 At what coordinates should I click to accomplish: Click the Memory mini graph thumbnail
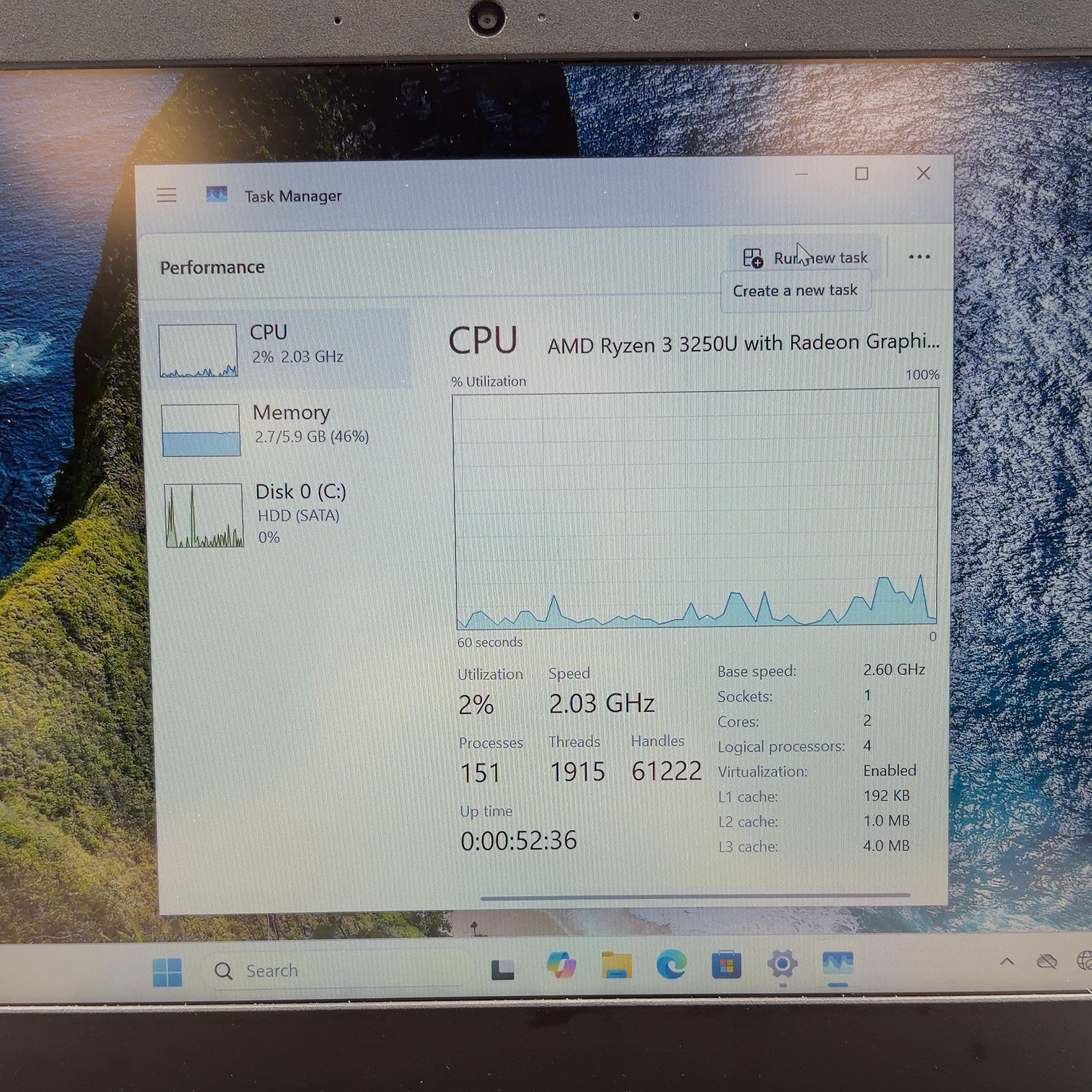(x=200, y=430)
